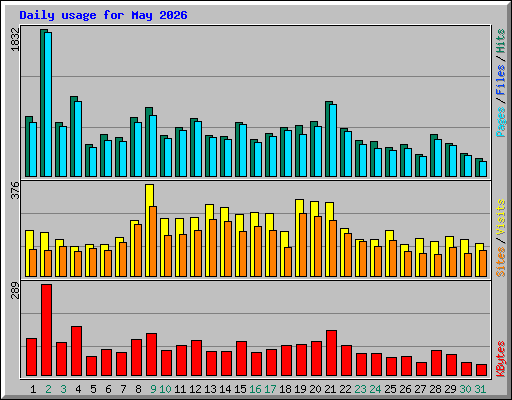Click the cyan Files bar for day 15

click(x=243, y=150)
